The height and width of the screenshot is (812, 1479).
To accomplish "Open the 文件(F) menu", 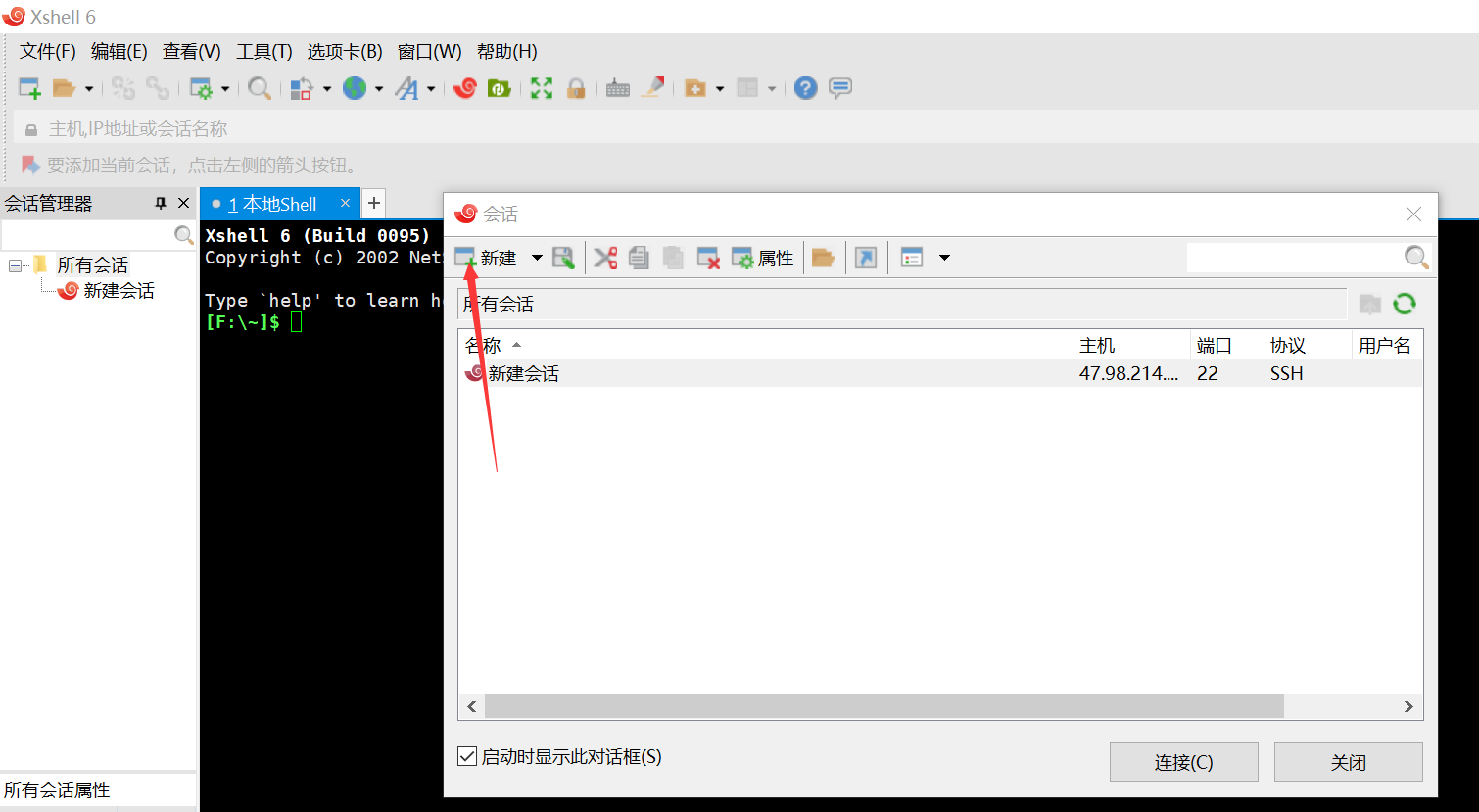I will [48, 51].
